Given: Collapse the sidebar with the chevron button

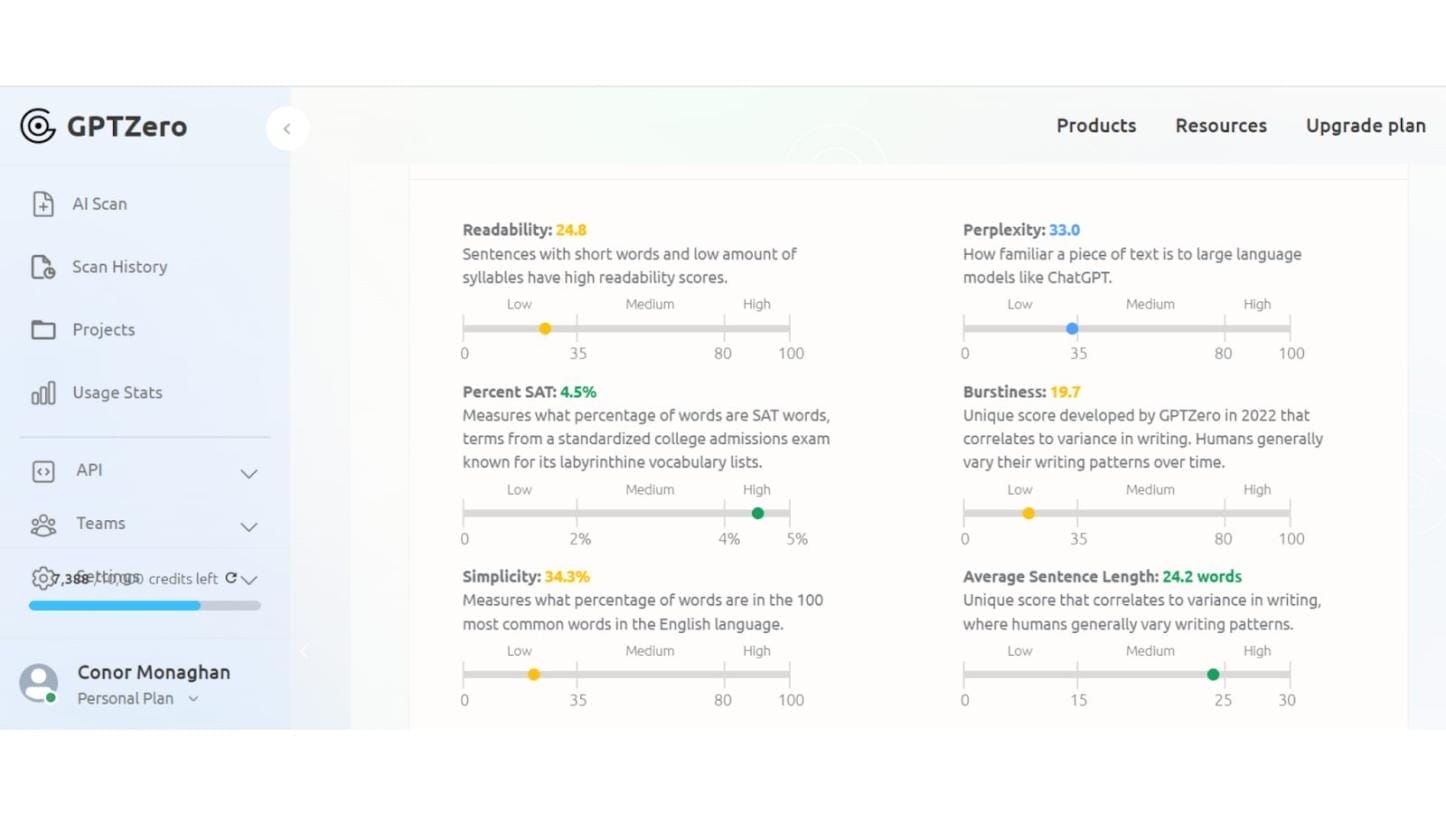Looking at the screenshot, I should click(287, 128).
